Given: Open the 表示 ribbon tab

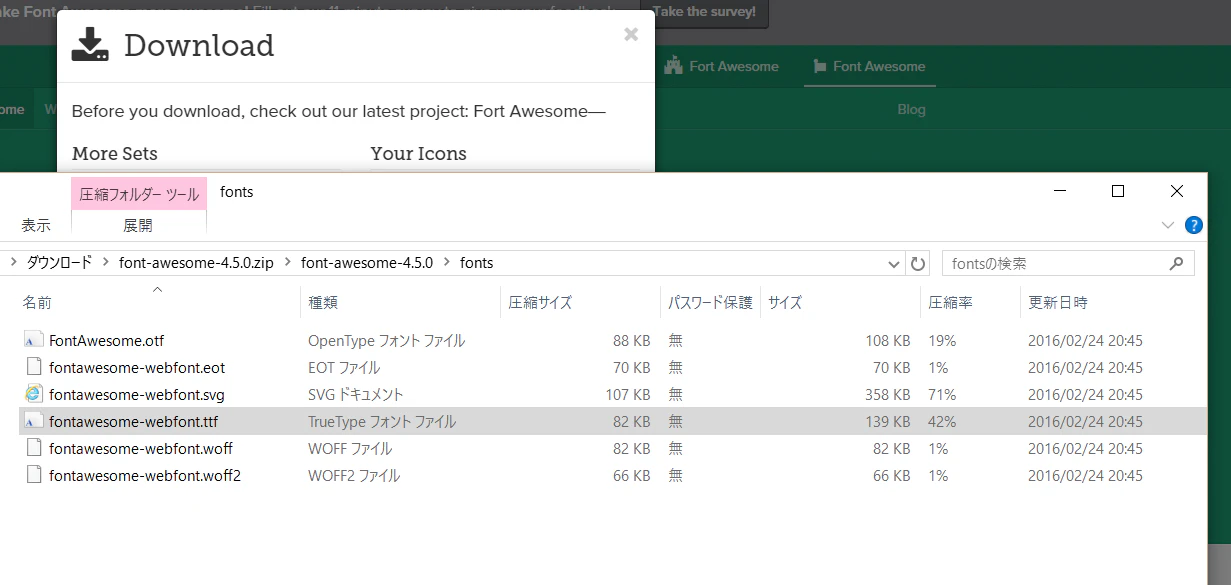Looking at the screenshot, I should tap(36, 225).
